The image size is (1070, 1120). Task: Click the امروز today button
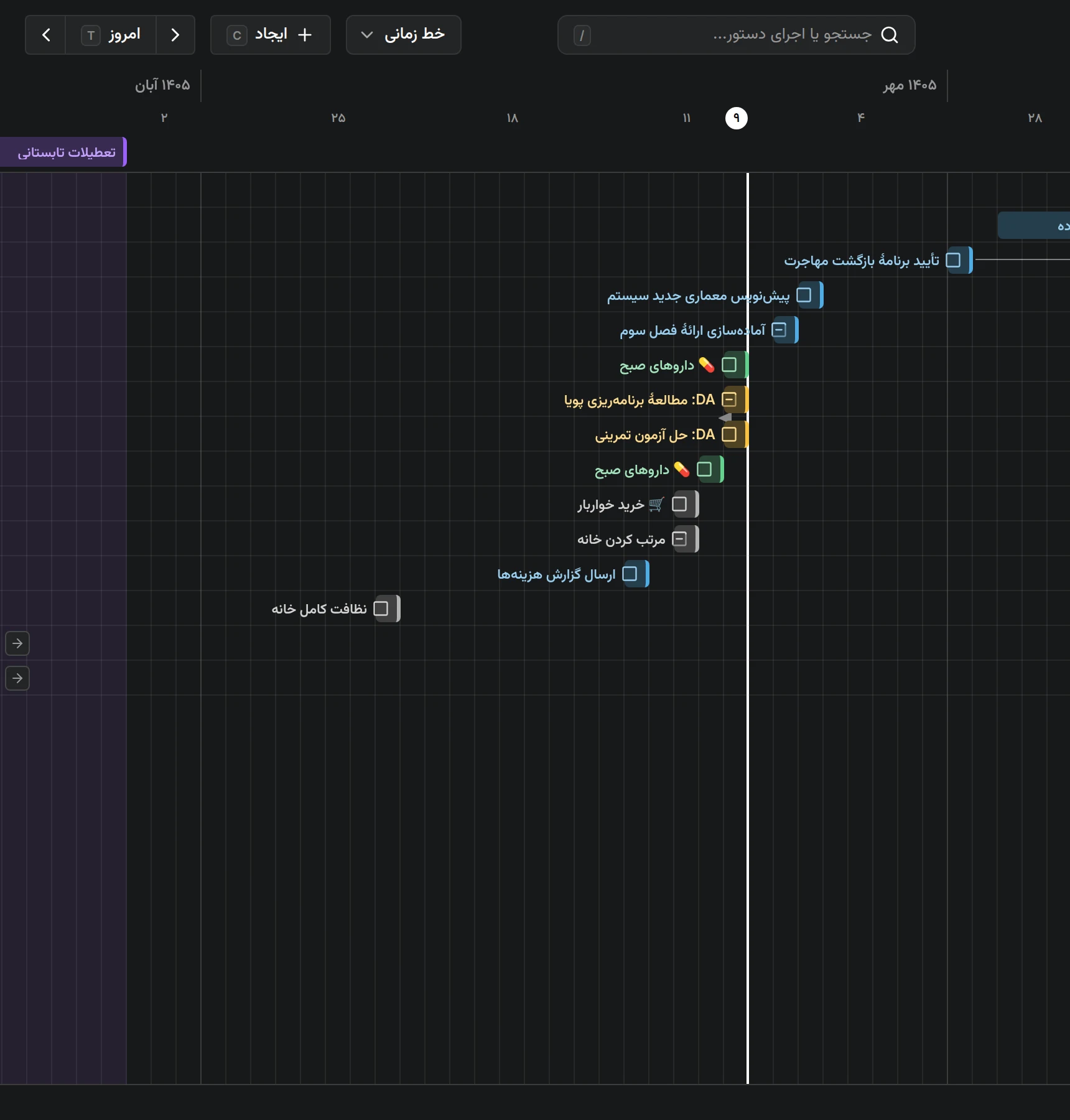pyautogui.click(x=111, y=35)
